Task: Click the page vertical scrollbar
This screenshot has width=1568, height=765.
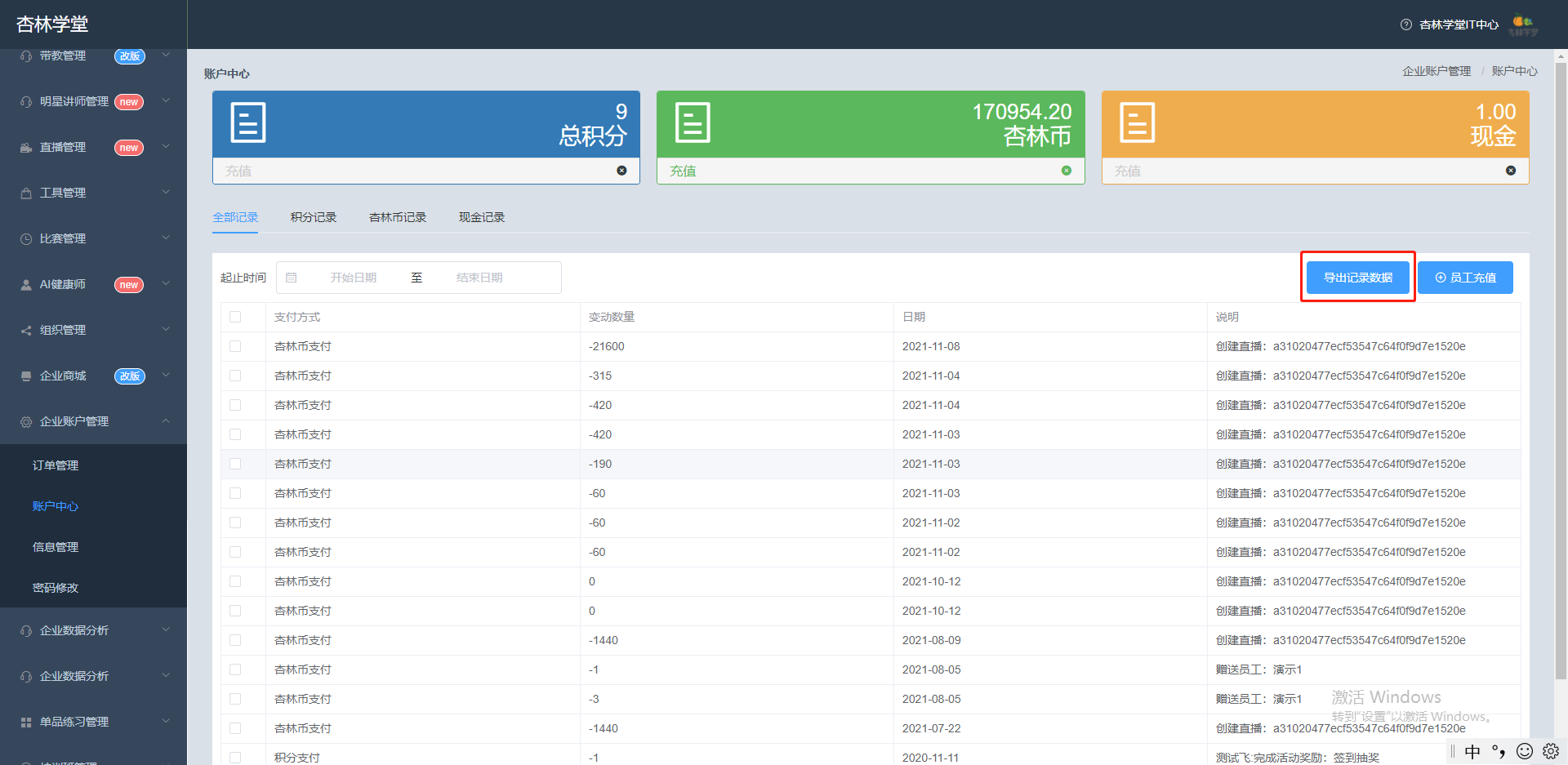Action: click(1561, 371)
